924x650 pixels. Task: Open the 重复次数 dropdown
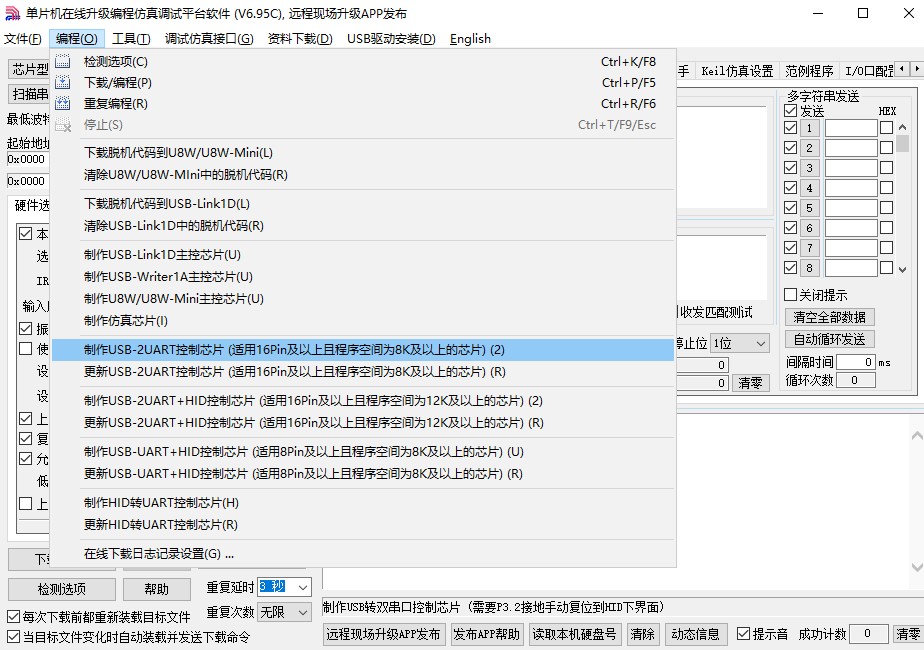(302, 612)
